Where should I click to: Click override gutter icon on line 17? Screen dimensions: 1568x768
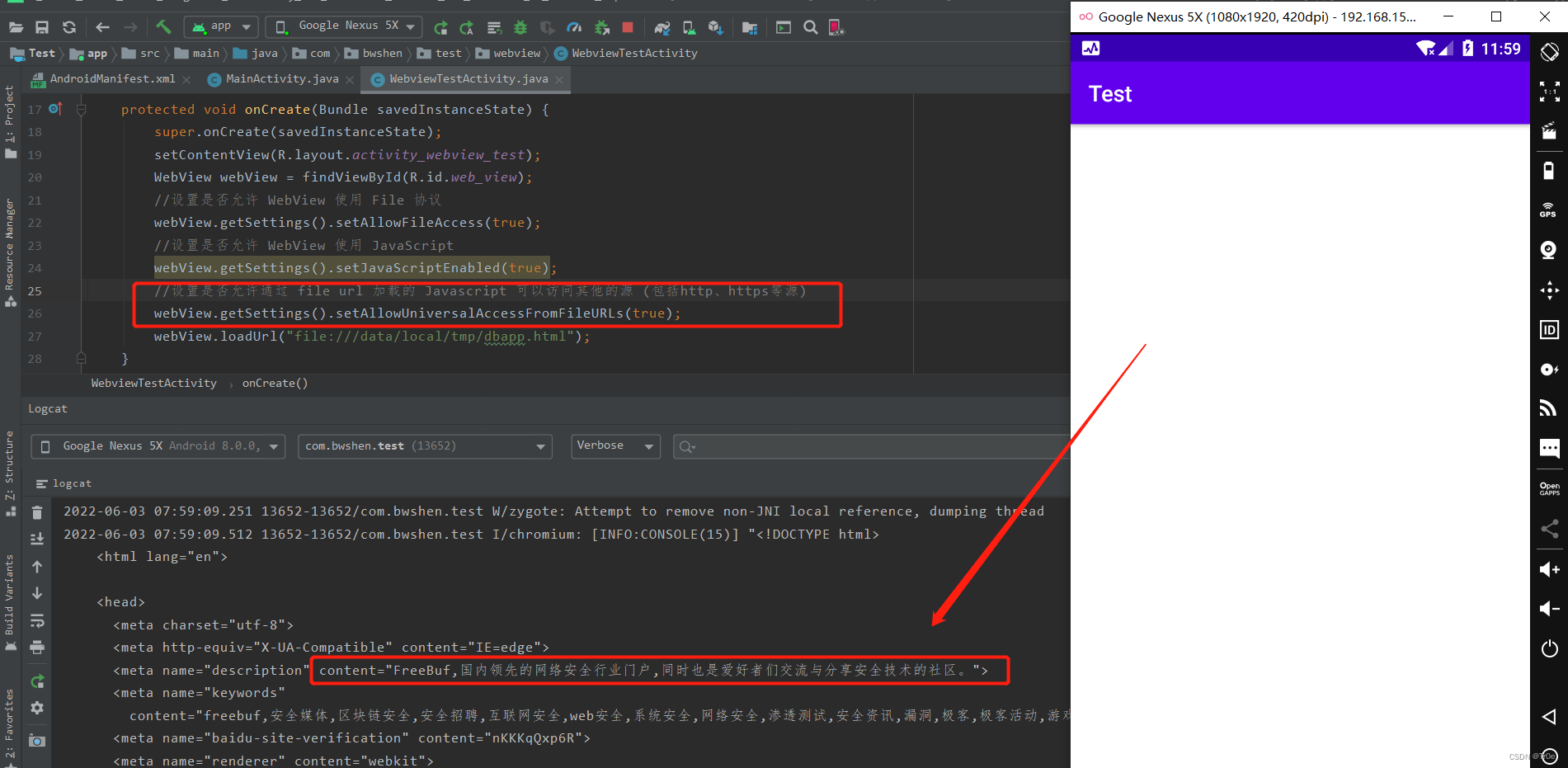(x=55, y=109)
